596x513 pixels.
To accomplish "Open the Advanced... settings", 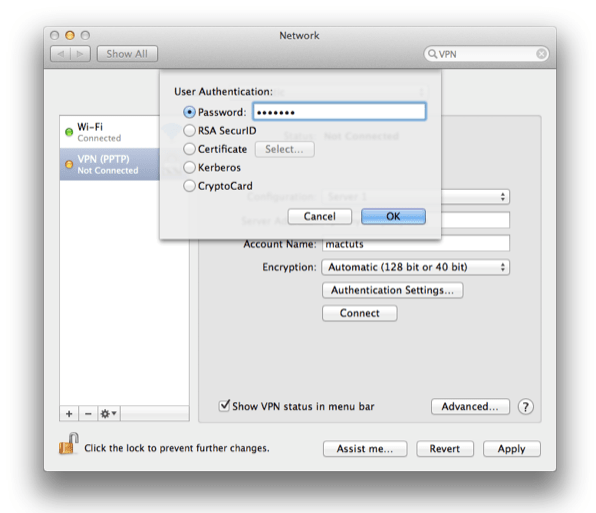I will coord(470,407).
